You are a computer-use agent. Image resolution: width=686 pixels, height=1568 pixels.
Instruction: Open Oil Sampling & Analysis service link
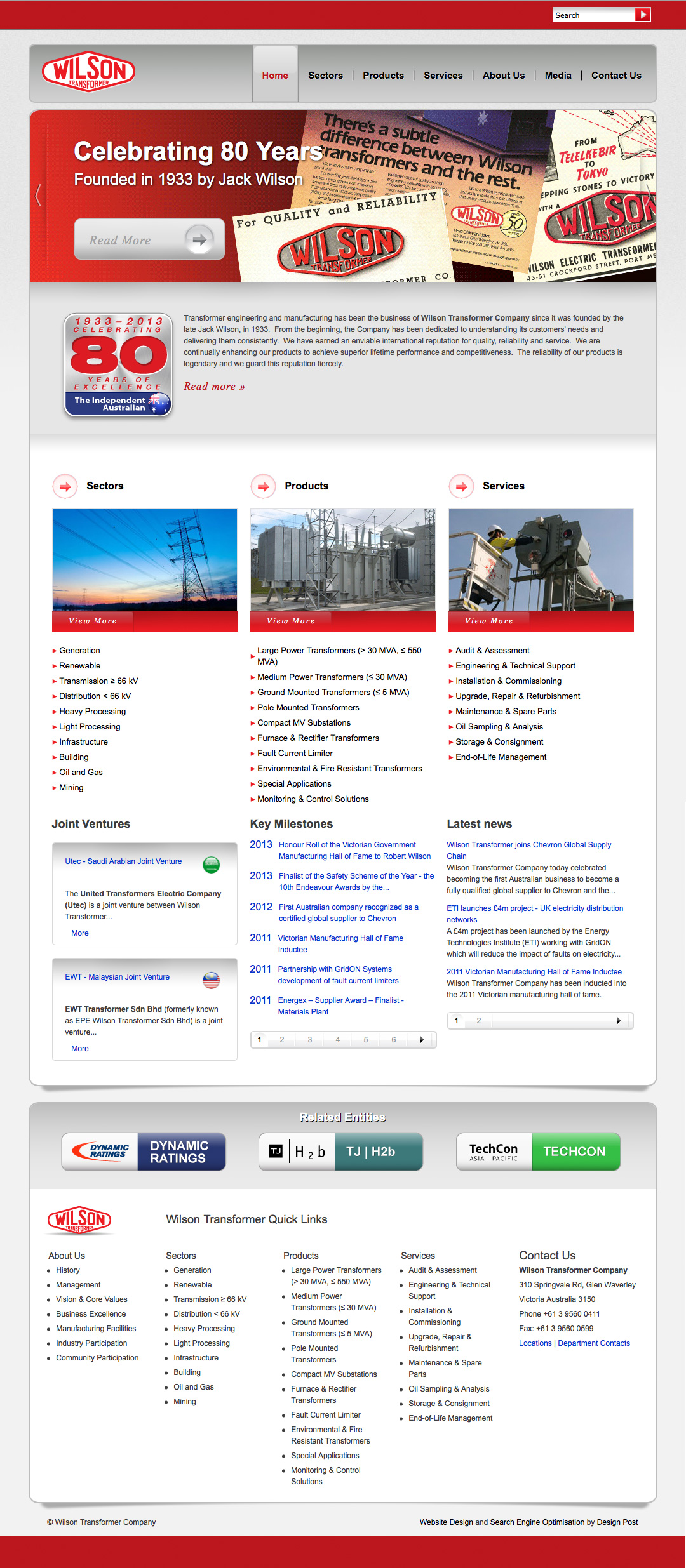pyautogui.click(x=499, y=726)
